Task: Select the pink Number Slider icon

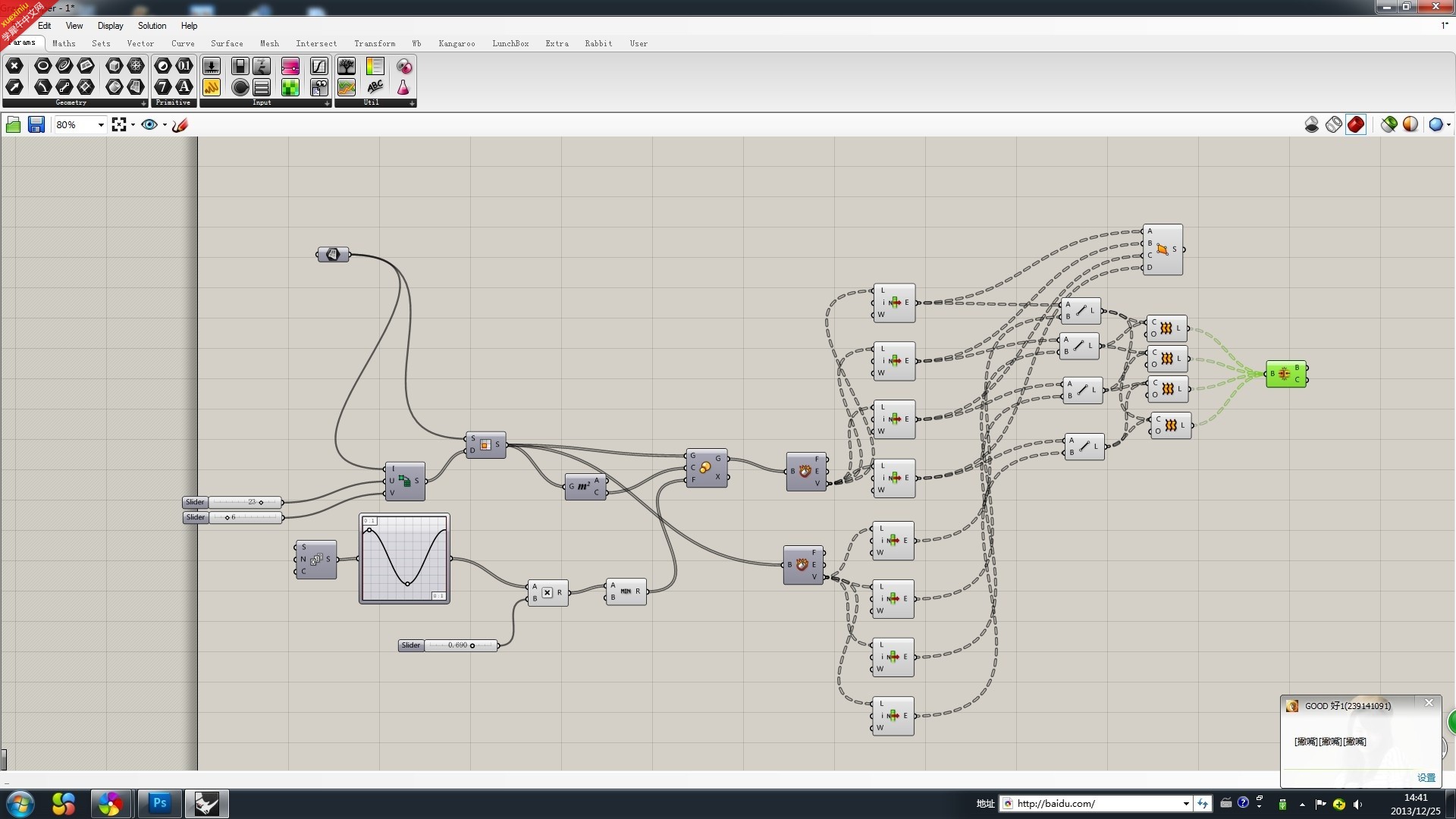Action: [x=290, y=66]
